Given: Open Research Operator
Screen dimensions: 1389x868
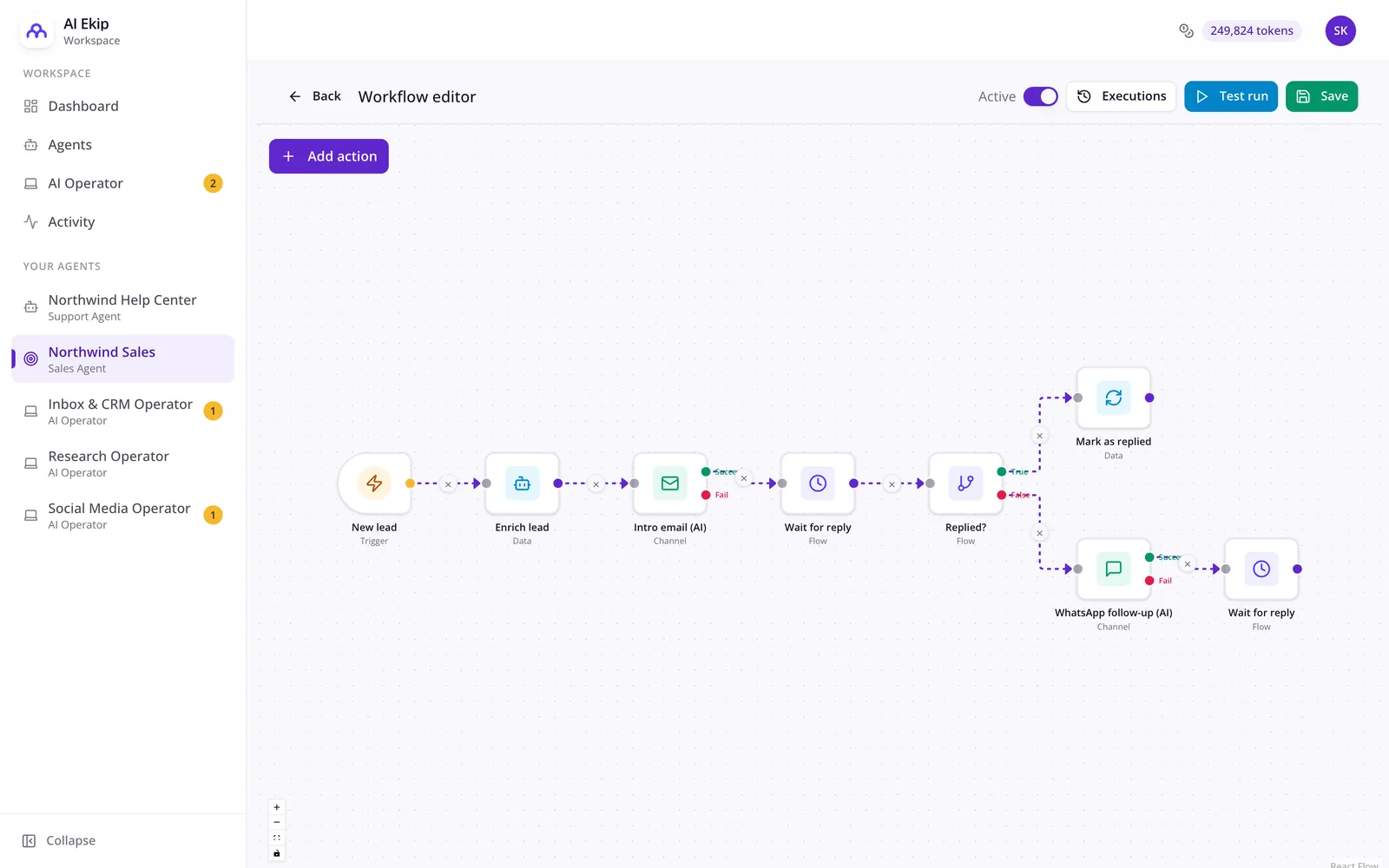Looking at the screenshot, I should point(122,464).
